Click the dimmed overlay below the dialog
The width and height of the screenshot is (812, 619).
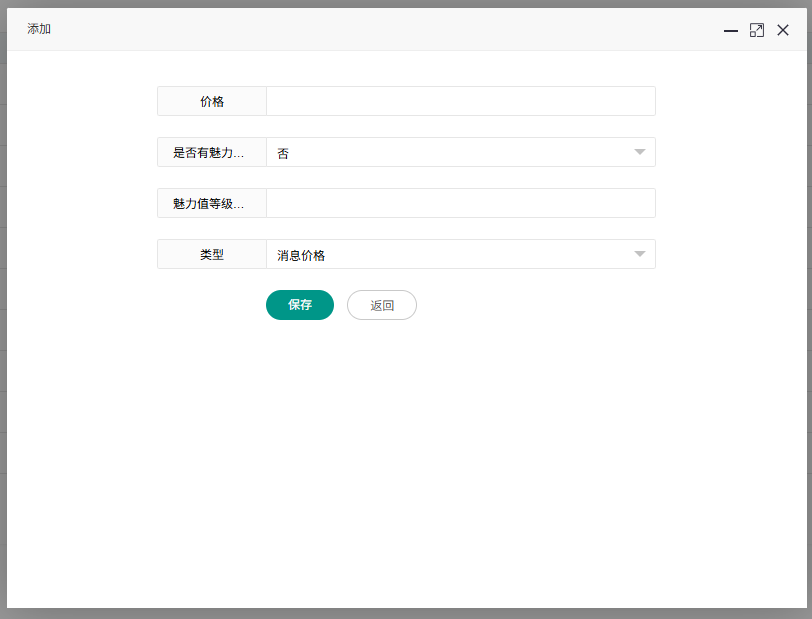(400, 613)
